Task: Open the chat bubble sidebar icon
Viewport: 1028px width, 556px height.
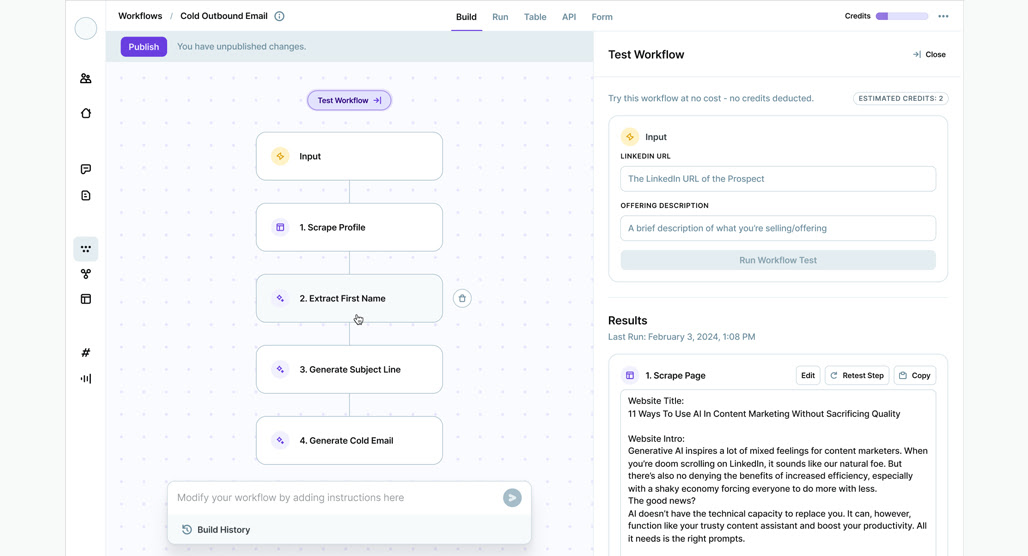Action: (x=86, y=169)
